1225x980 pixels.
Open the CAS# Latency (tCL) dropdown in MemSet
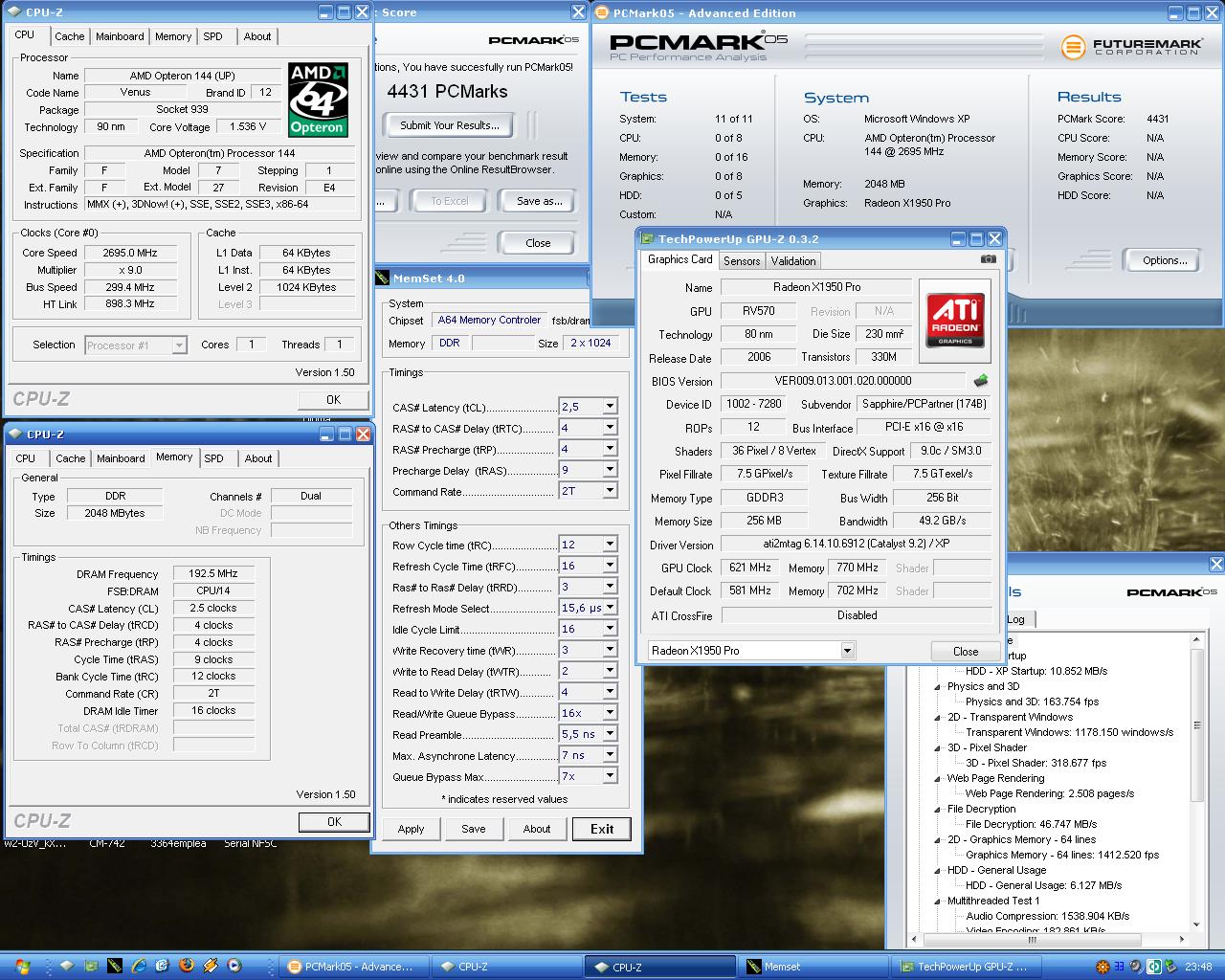click(x=609, y=407)
